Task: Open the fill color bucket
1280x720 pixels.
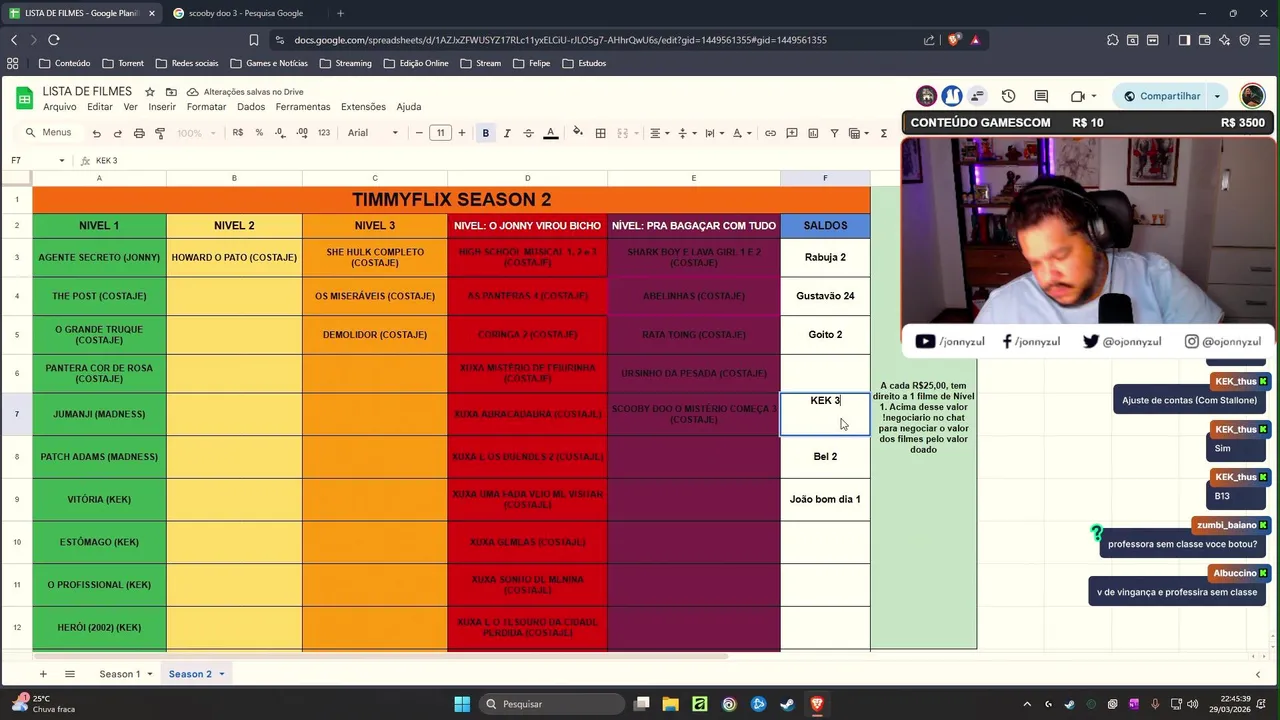Action: tap(577, 133)
